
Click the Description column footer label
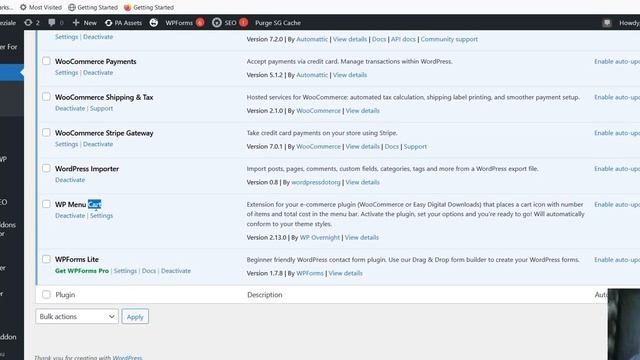264,295
